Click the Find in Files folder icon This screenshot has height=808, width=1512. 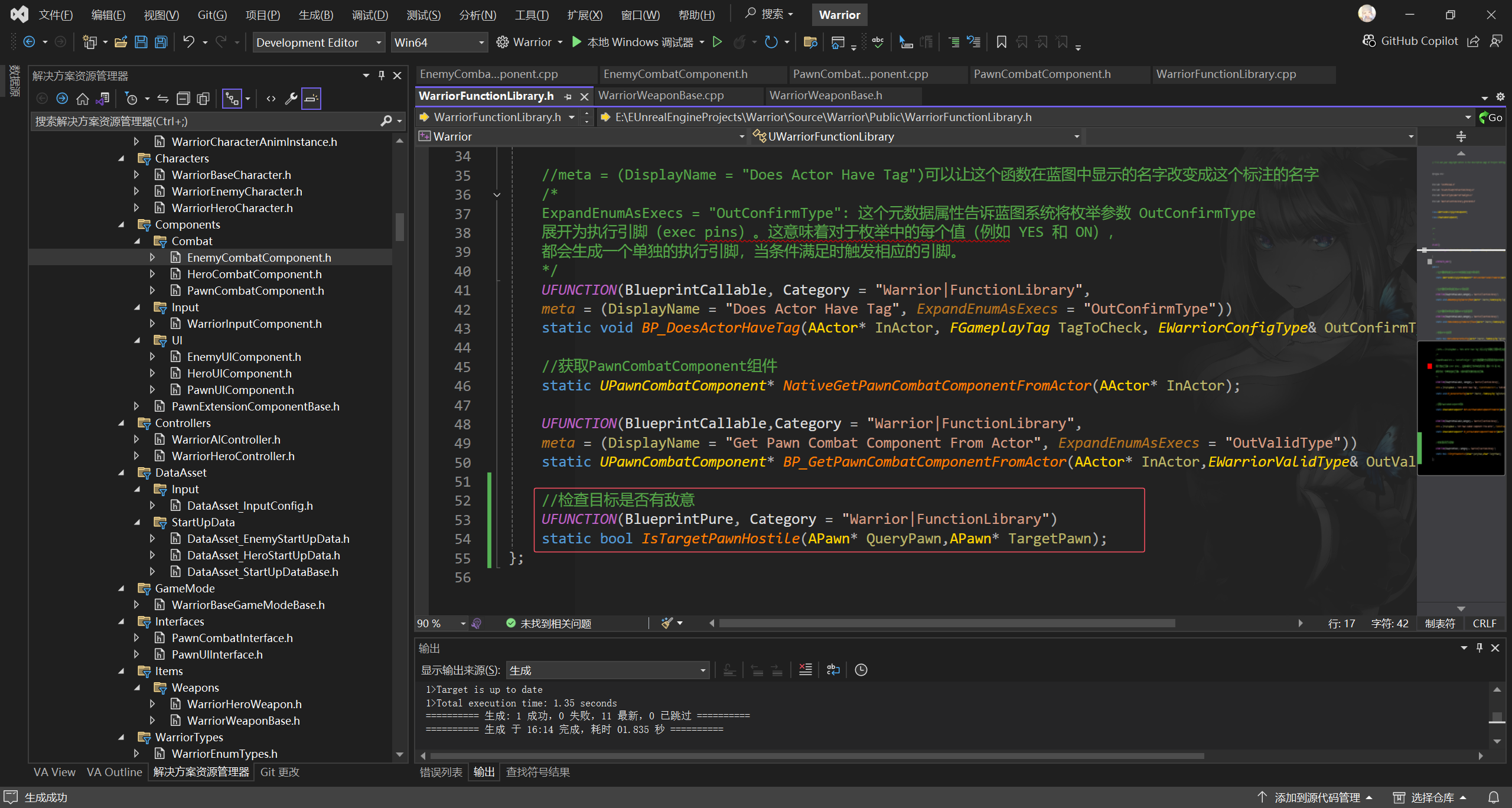[810, 42]
